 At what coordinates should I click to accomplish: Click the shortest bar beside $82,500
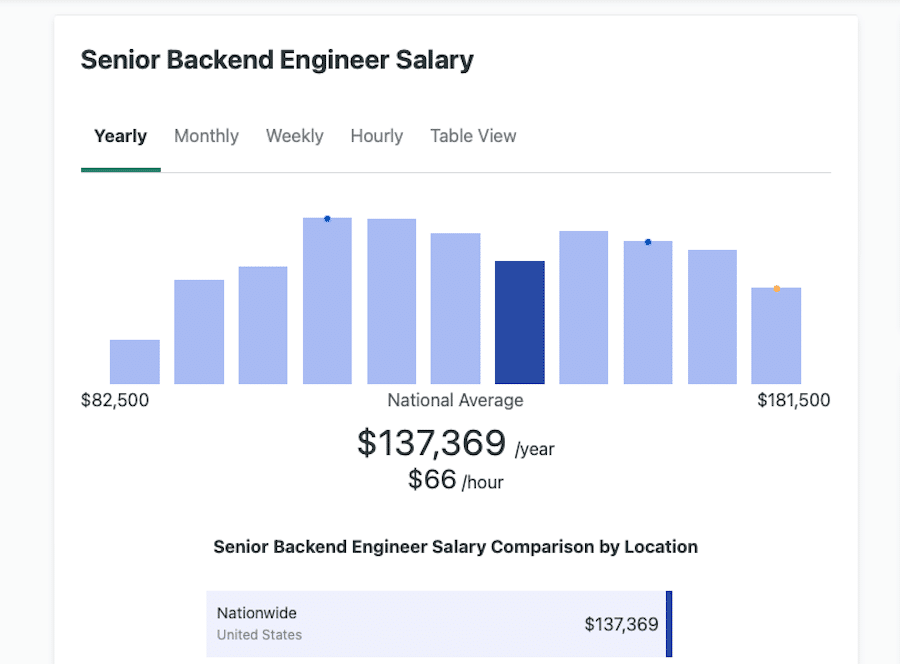coord(135,362)
